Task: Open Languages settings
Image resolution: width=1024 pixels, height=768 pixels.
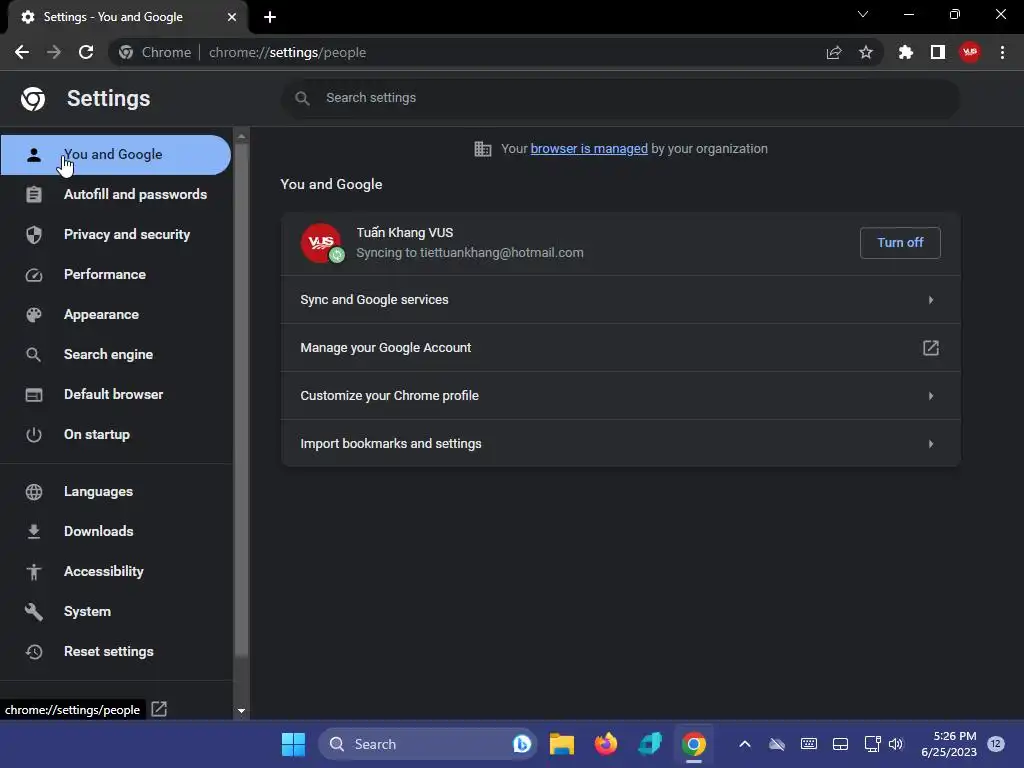Action: pyautogui.click(x=116, y=492)
